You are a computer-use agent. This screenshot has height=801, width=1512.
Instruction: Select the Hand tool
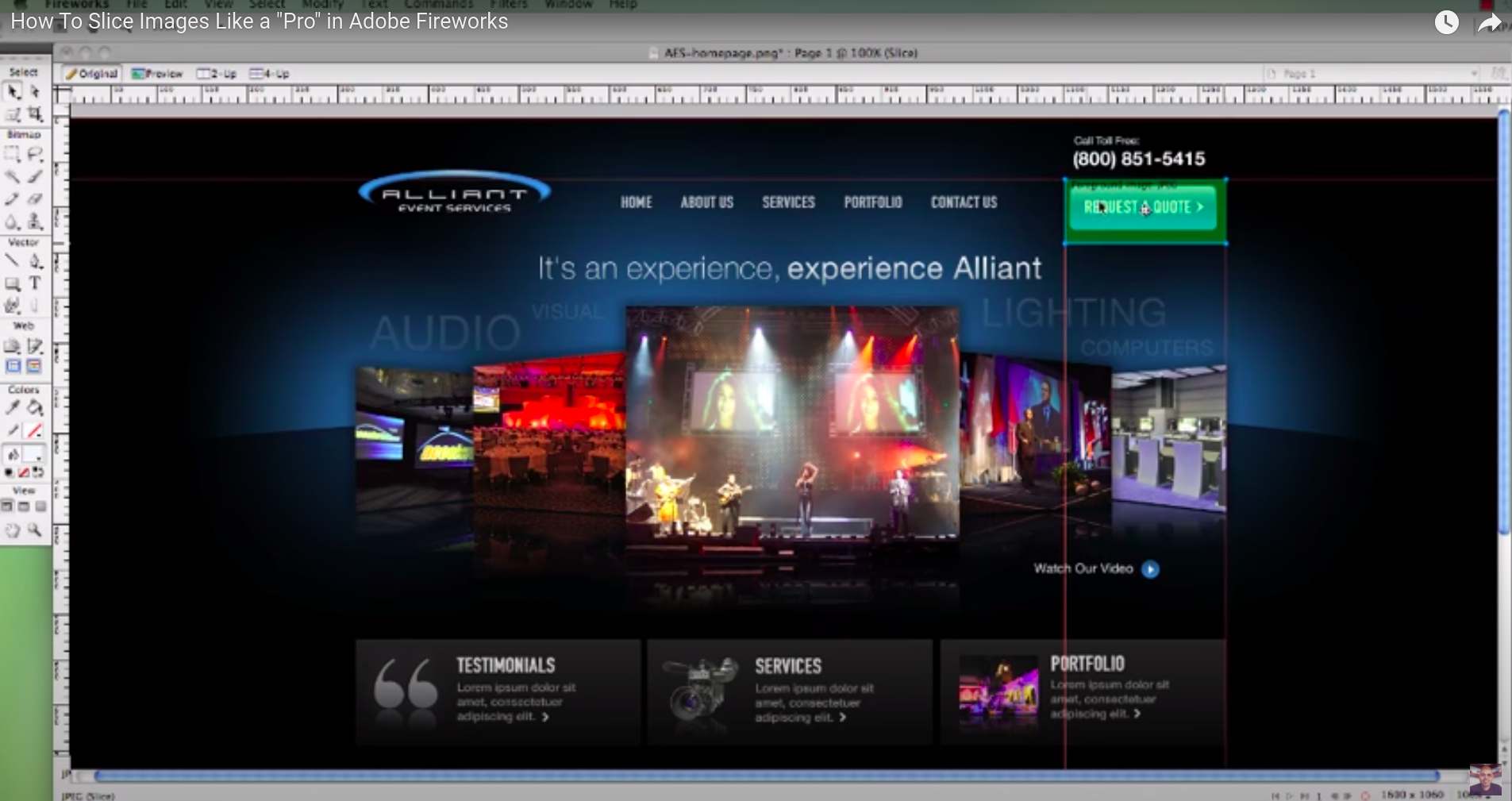13,530
